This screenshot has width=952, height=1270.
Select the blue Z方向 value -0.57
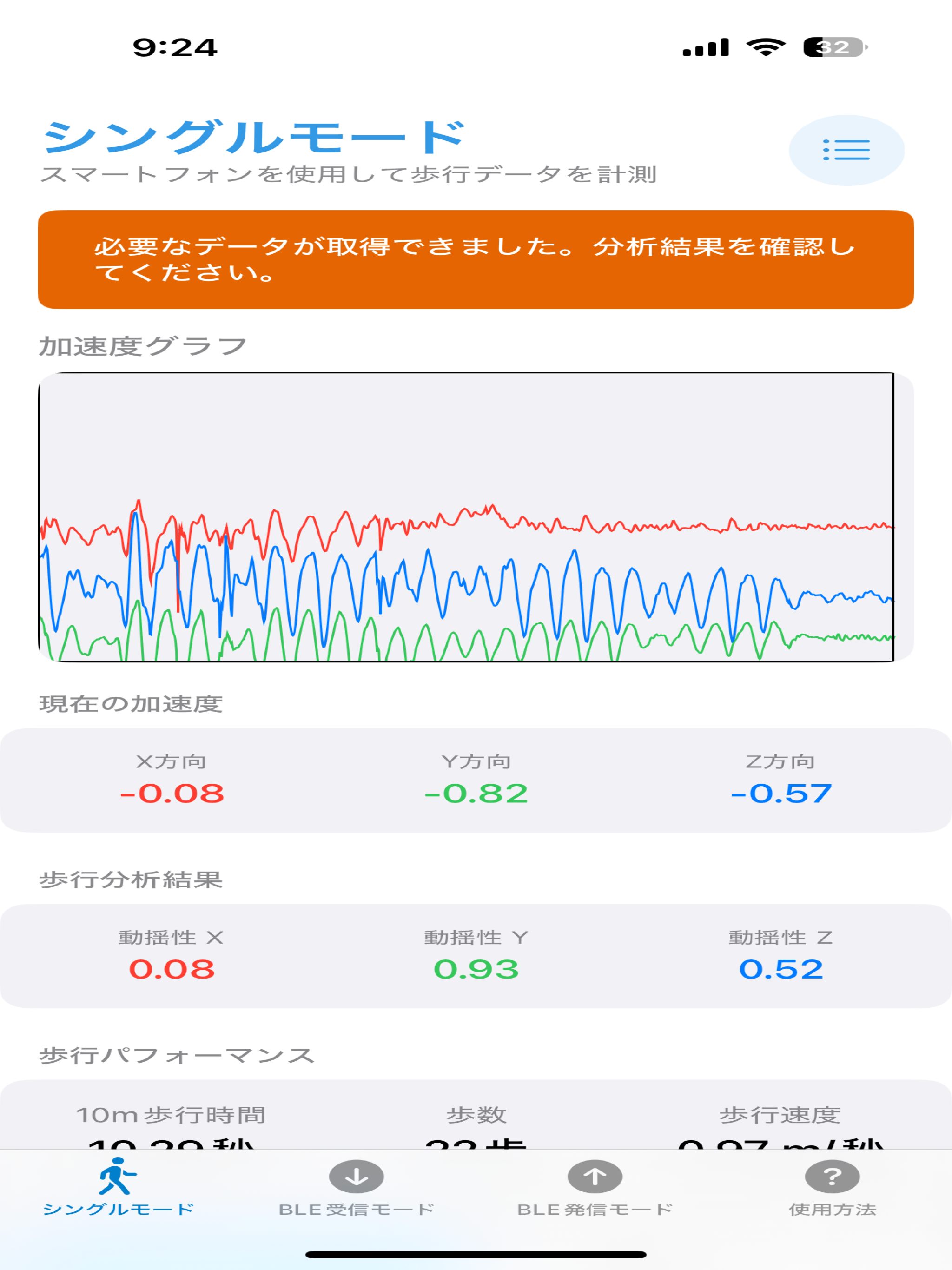point(781,794)
